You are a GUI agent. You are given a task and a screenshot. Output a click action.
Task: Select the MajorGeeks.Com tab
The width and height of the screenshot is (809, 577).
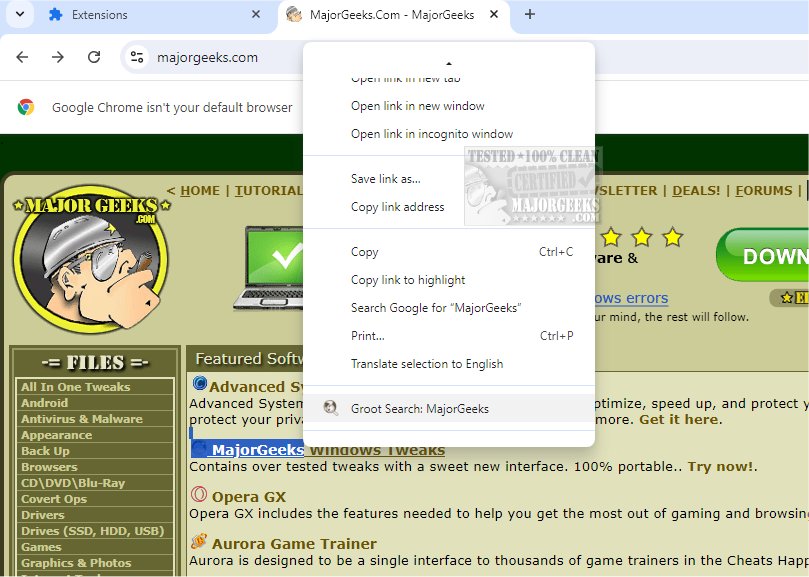392,15
